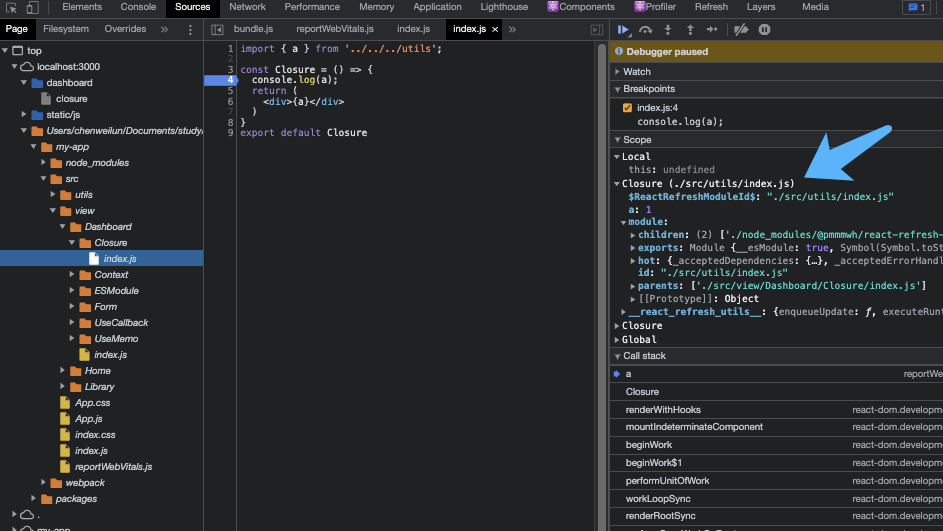This screenshot has height=531, width=943.
Task: Click line number 6 in the gutter
Action: pyautogui.click(x=230, y=102)
